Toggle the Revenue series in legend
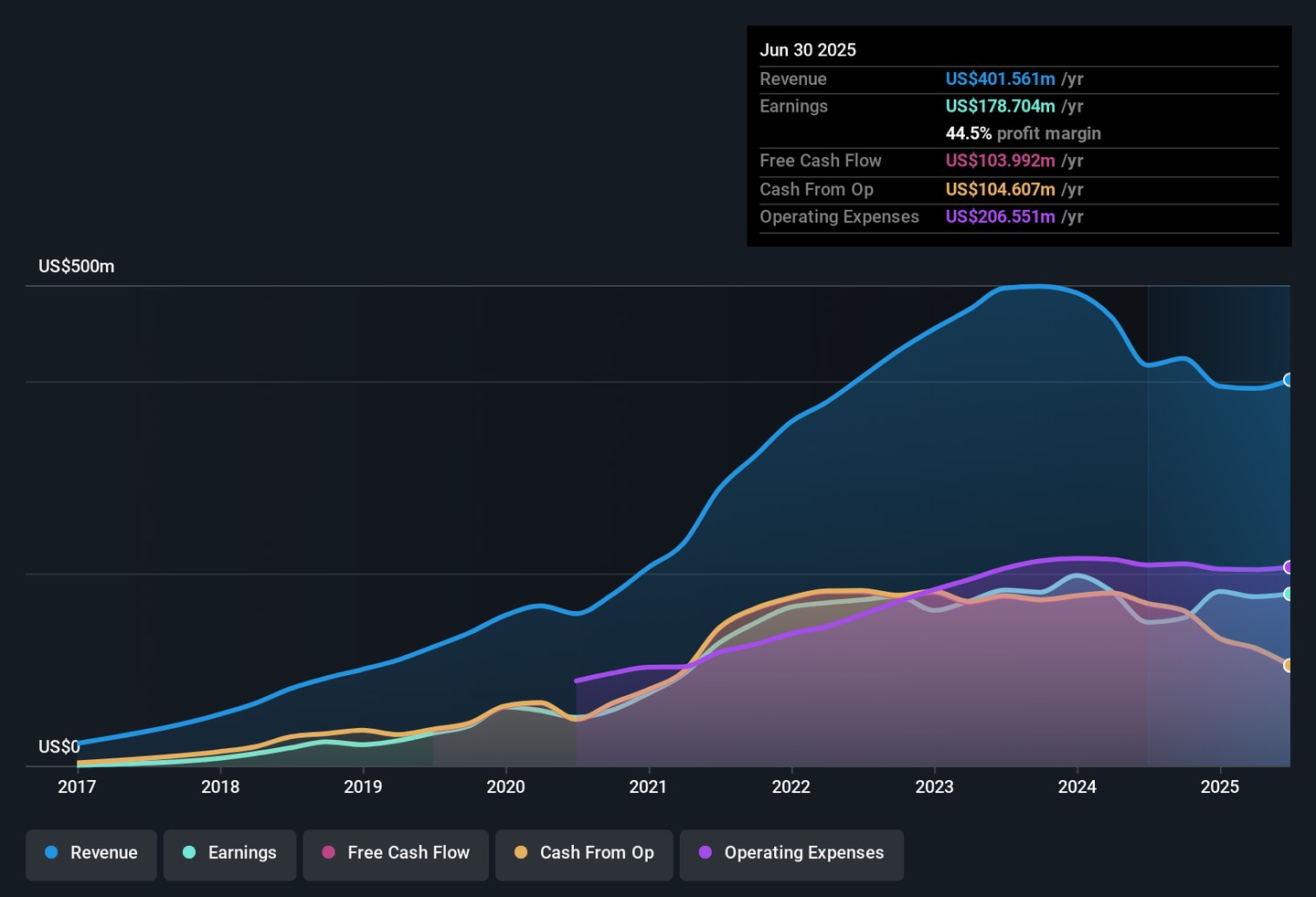The image size is (1316, 897). pos(91,853)
